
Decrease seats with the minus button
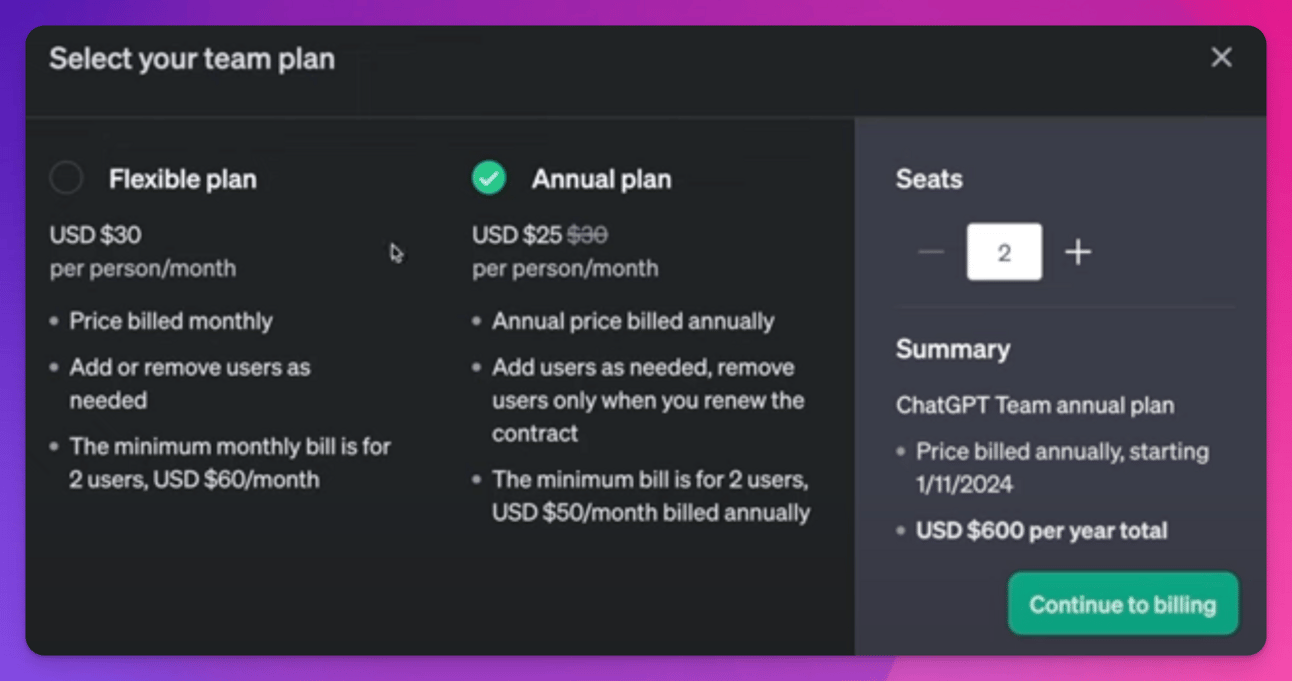pyautogui.click(x=931, y=252)
